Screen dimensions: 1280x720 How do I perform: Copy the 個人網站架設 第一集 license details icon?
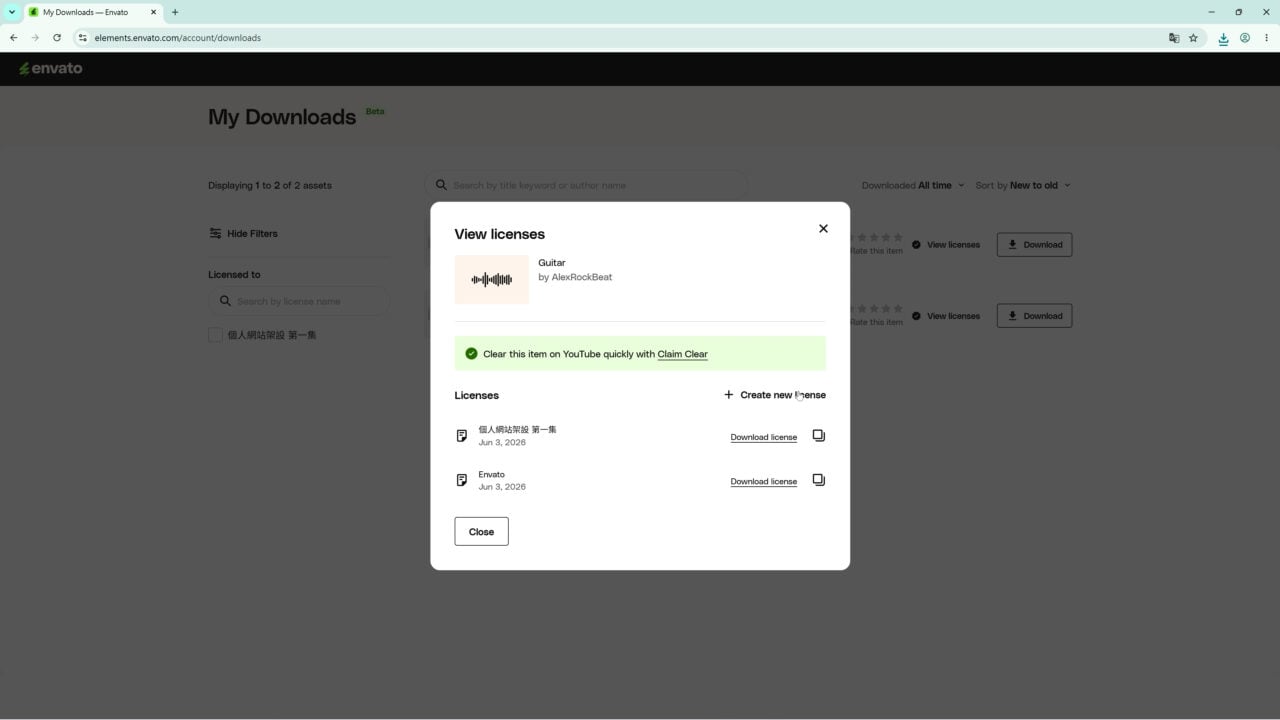click(x=818, y=436)
